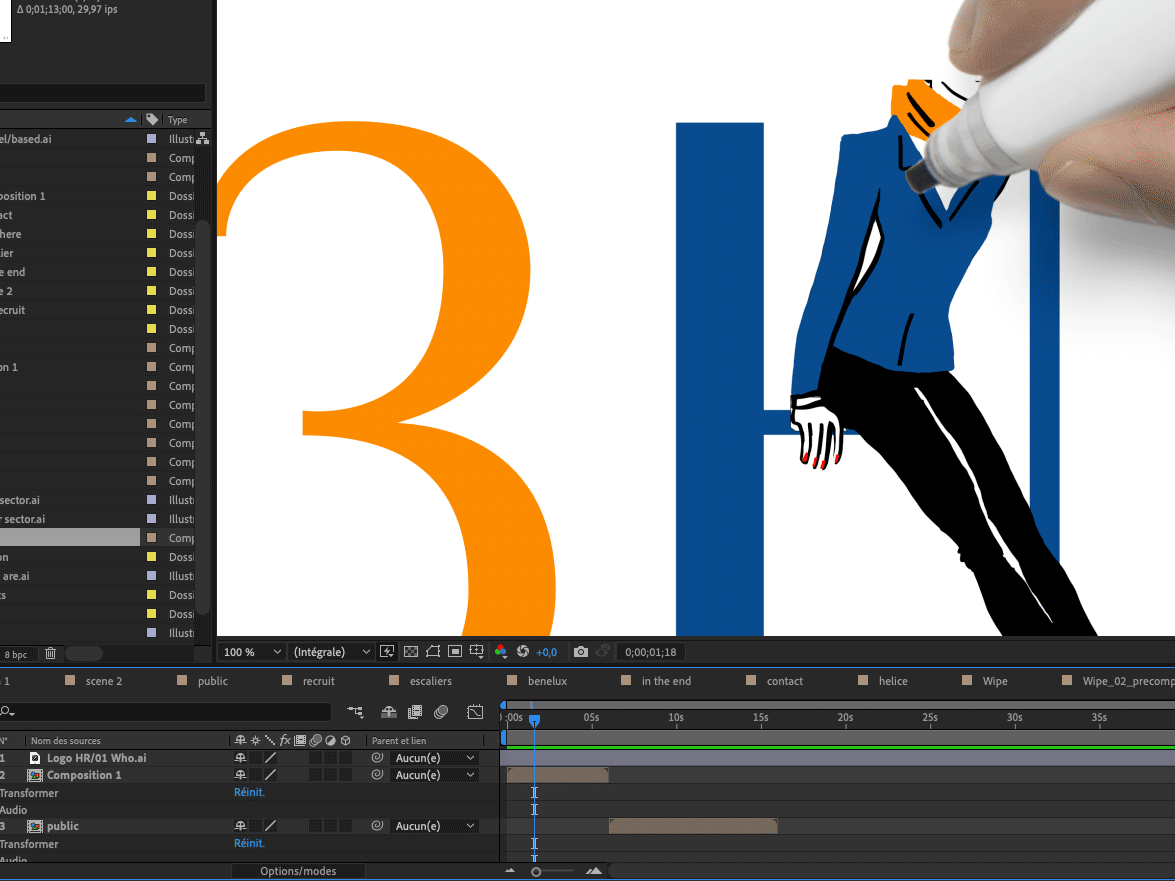Open the grid and guide options icon
Screen dimensions: 1175x881
477,652
